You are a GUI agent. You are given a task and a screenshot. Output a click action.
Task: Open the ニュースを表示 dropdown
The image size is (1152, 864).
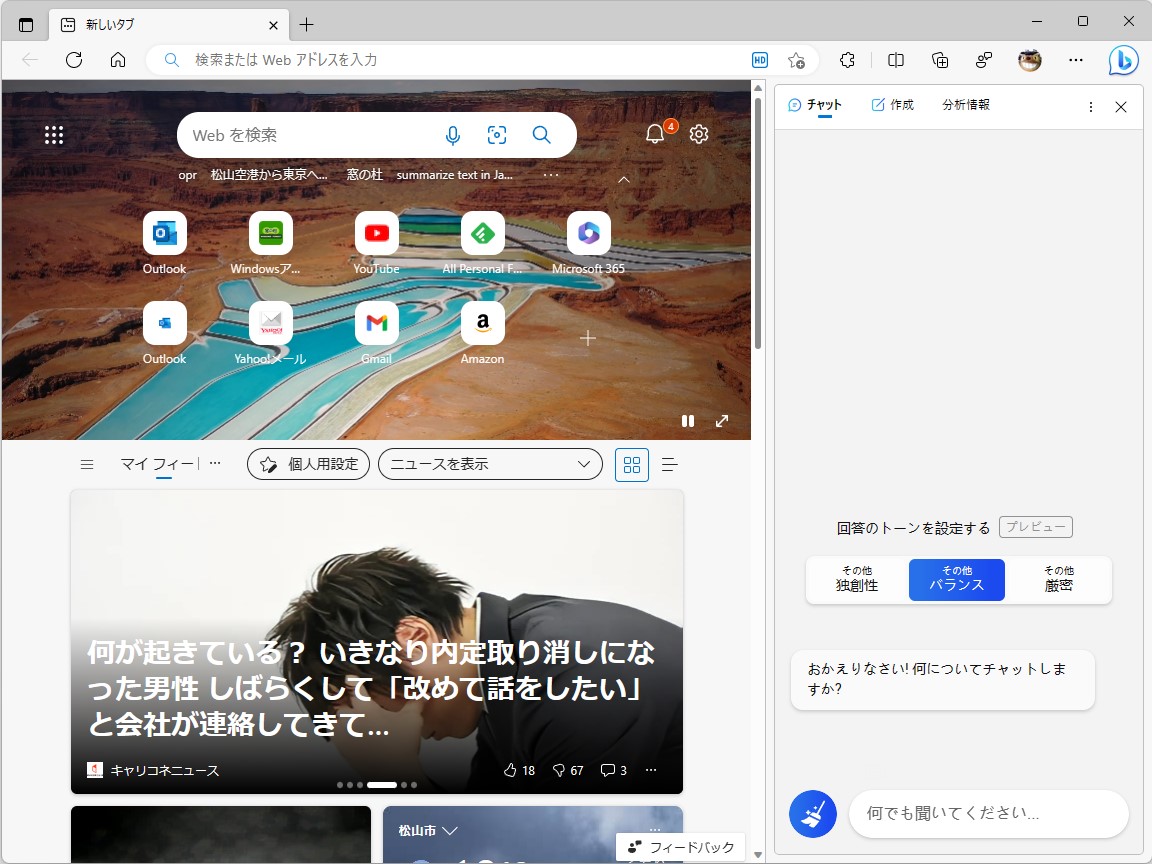click(489, 464)
